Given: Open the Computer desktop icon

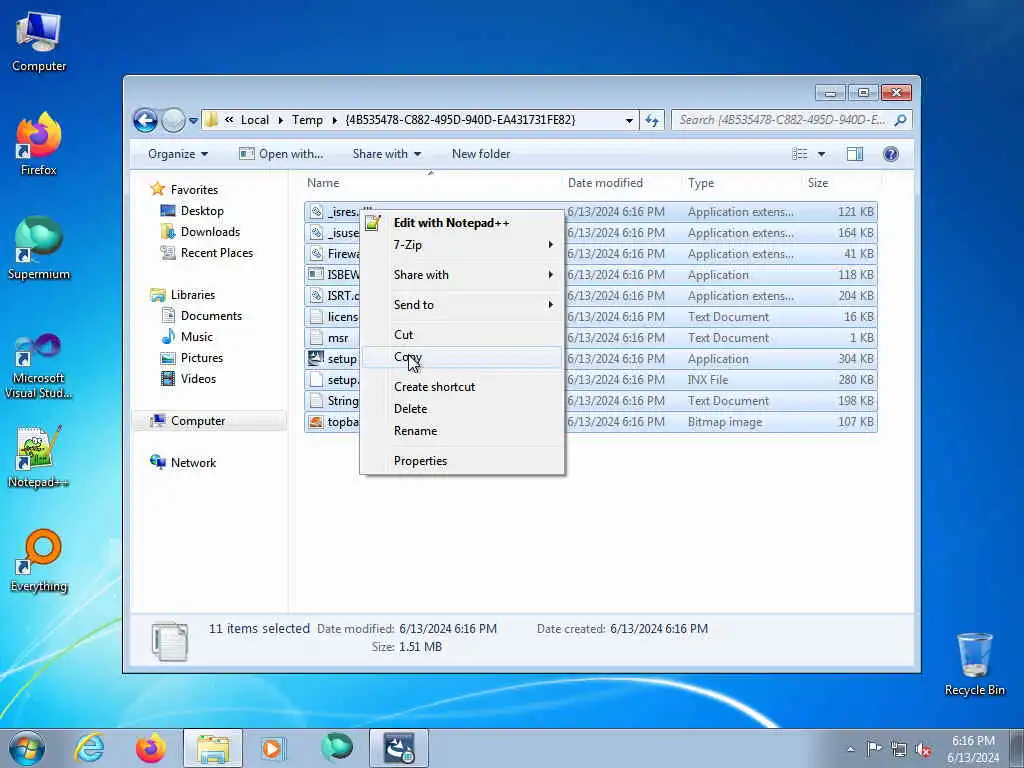Looking at the screenshot, I should tap(39, 42).
